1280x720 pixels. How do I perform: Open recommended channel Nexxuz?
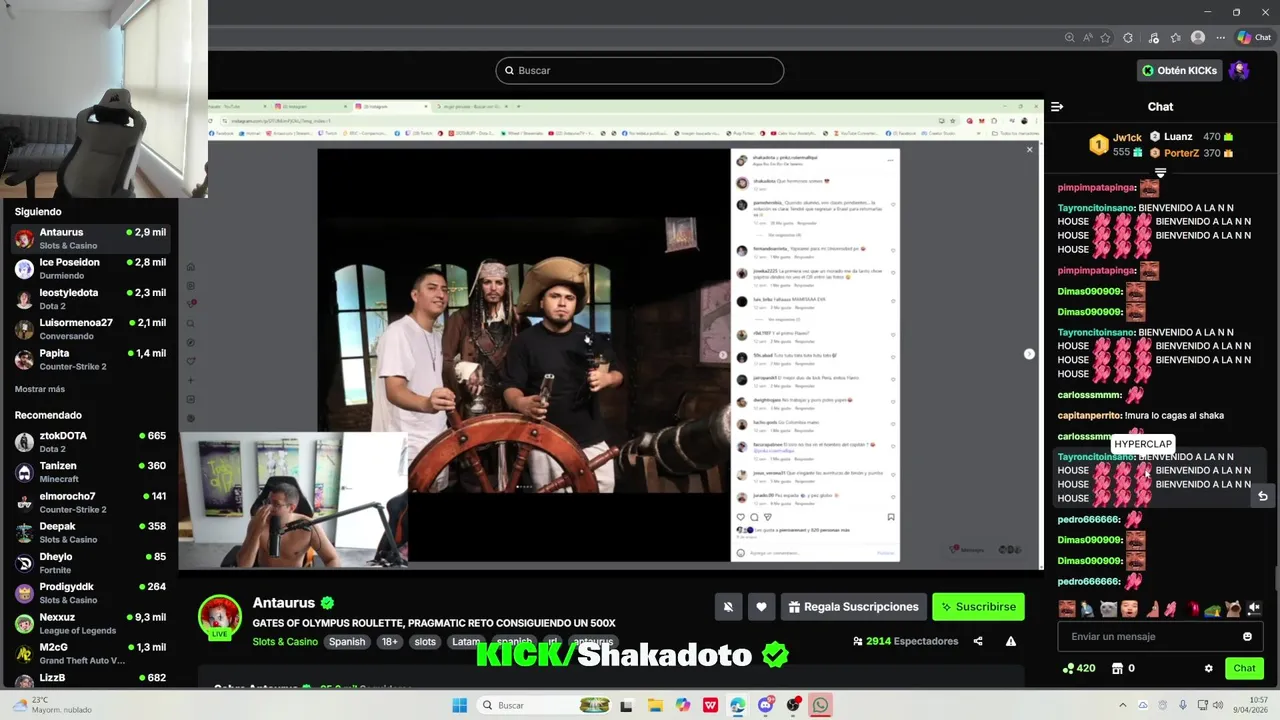[x=90, y=623]
